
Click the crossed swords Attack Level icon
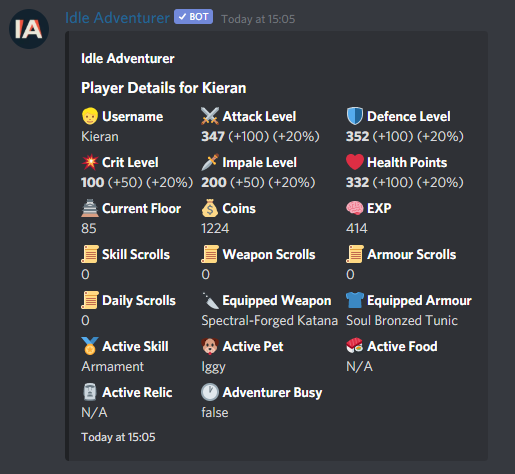point(210,116)
